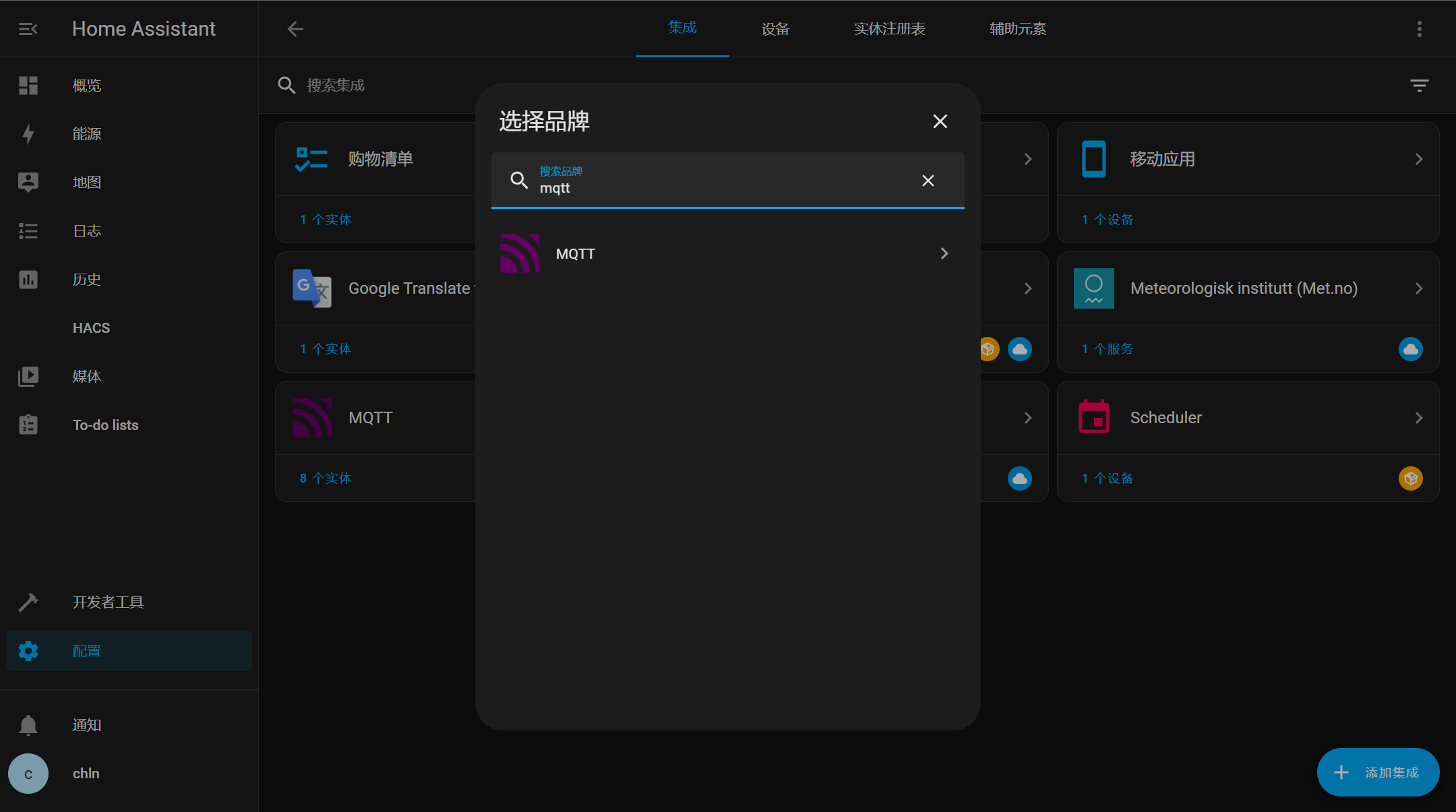Open the 地图 map panel
Image resolution: width=1456 pixels, height=812 pixels.
point(129,183)
